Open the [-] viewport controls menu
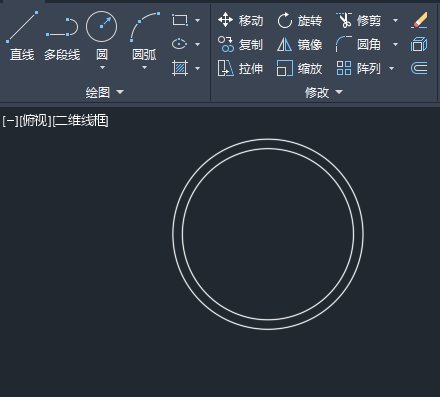Viewport: 440px width, 397px height. point(10,121)
